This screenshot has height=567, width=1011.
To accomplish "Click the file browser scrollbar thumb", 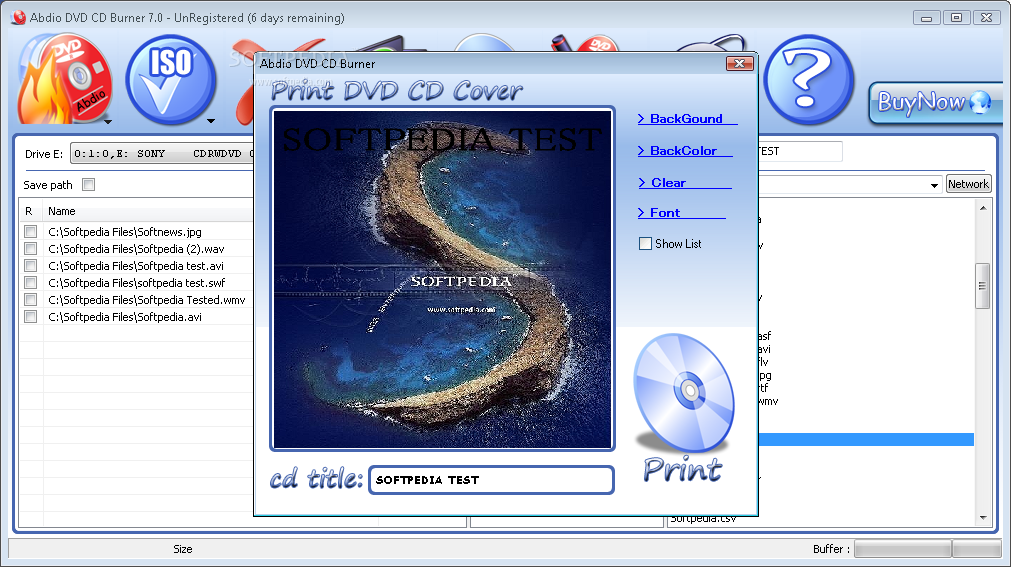I will (x=983, y=286).
